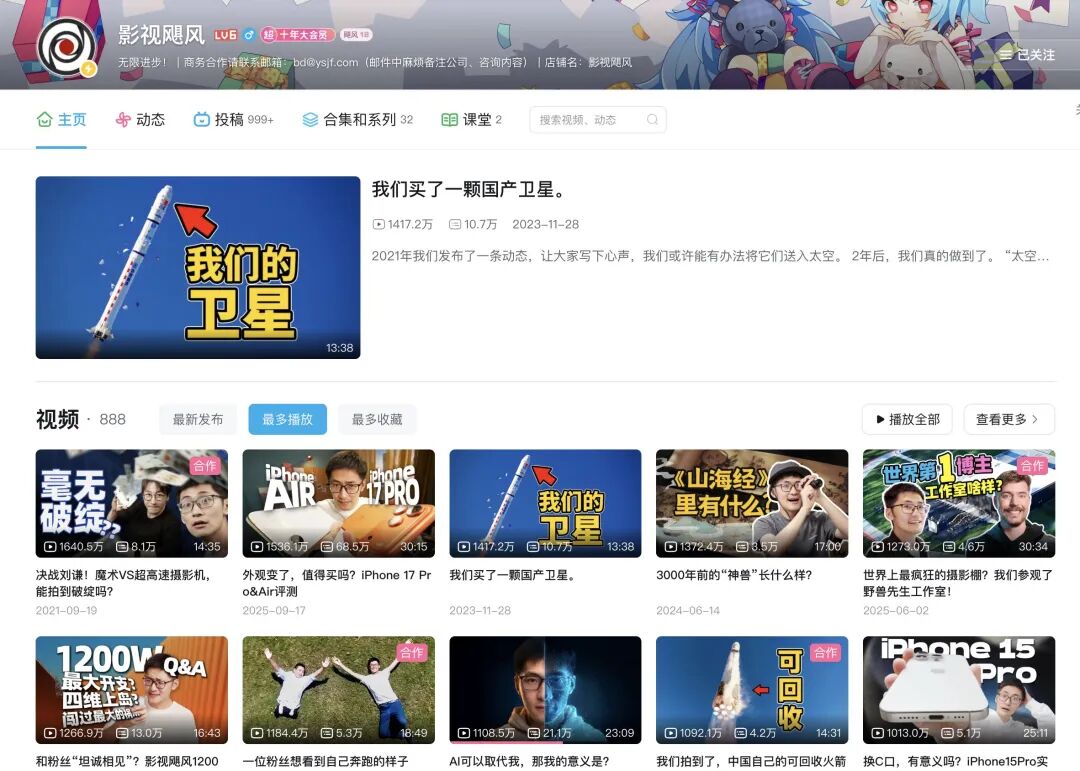Open the pinned video titled 我们买了一颗国产卫星

tap(197, 267)
